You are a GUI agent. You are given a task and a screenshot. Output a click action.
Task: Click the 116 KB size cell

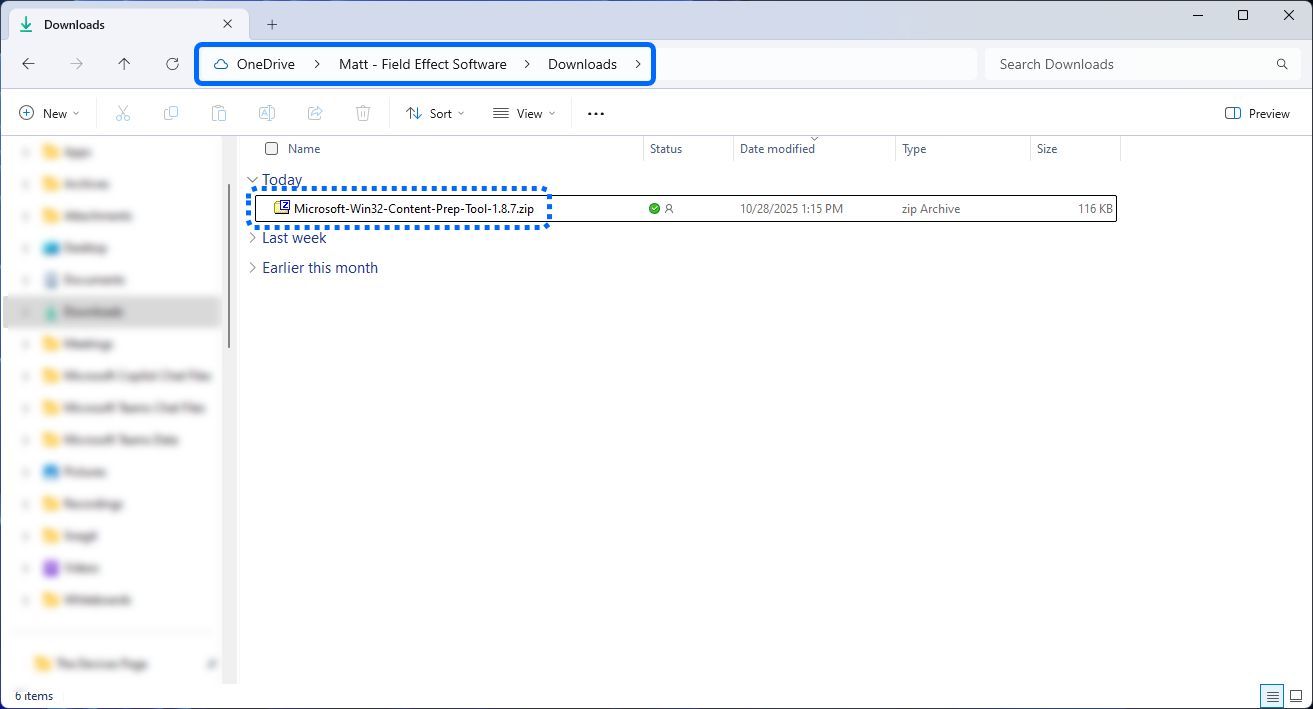[x=1095, y=209]
